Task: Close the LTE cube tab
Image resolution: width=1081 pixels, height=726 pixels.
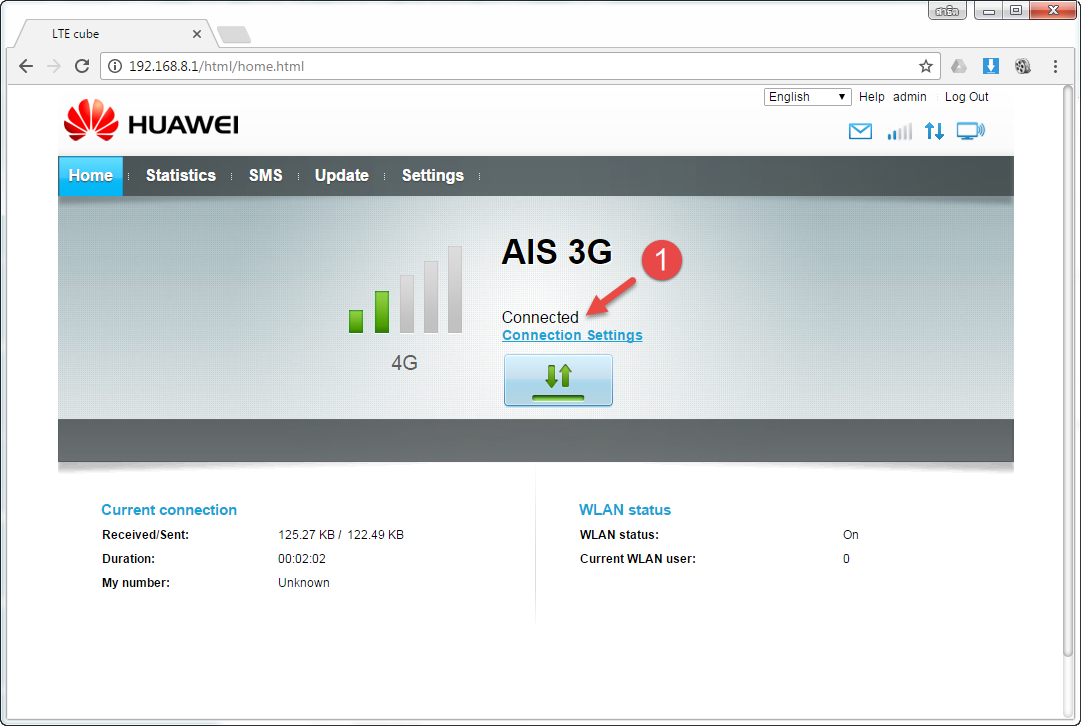Action: (x=196, y=34)
